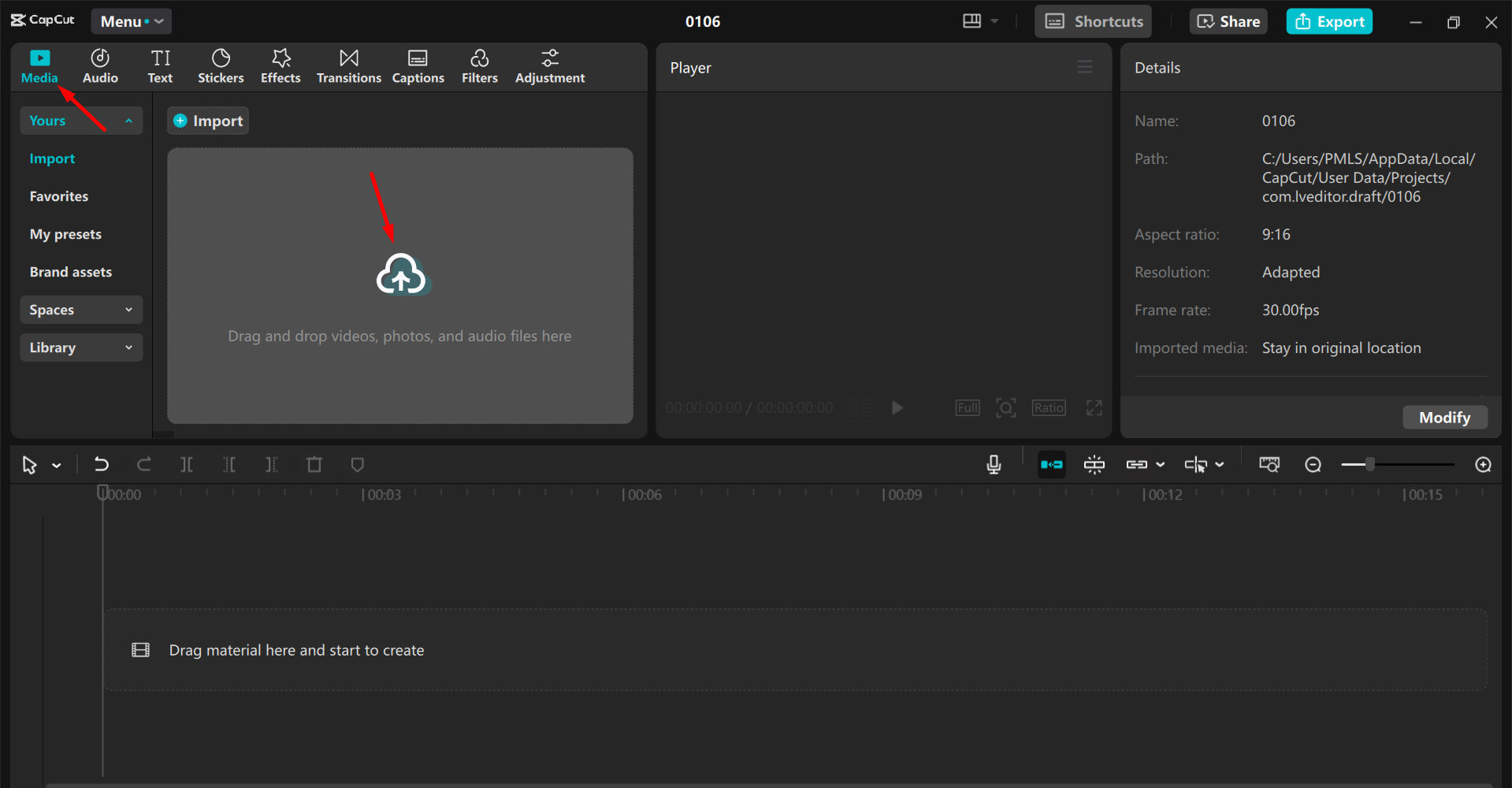Open the layout selector icon
Viewport: 1512px width, 788px height.
972,21
